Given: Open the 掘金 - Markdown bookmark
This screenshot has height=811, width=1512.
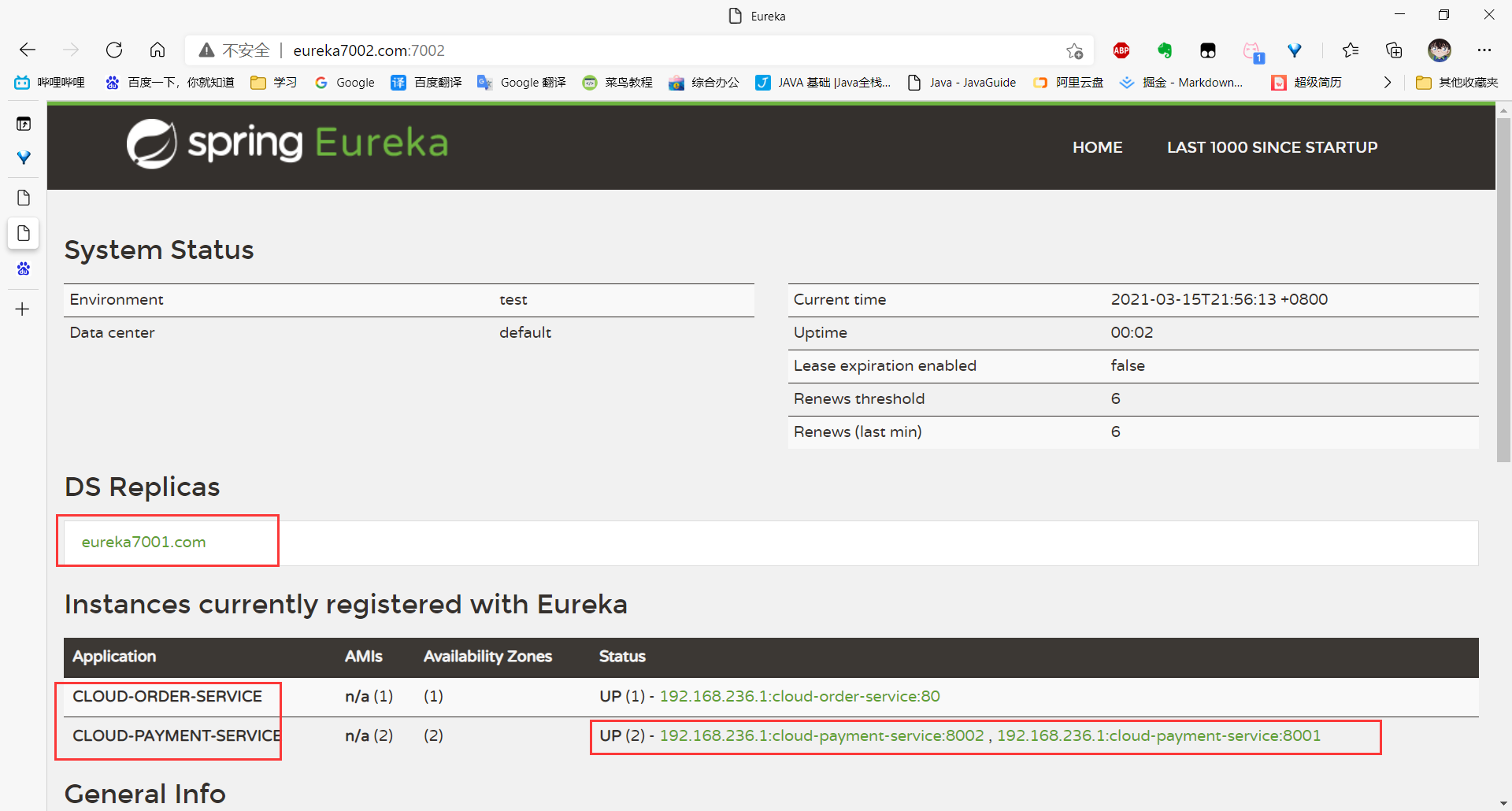Looking at the screenshot, I should (x=1181, y=83).
